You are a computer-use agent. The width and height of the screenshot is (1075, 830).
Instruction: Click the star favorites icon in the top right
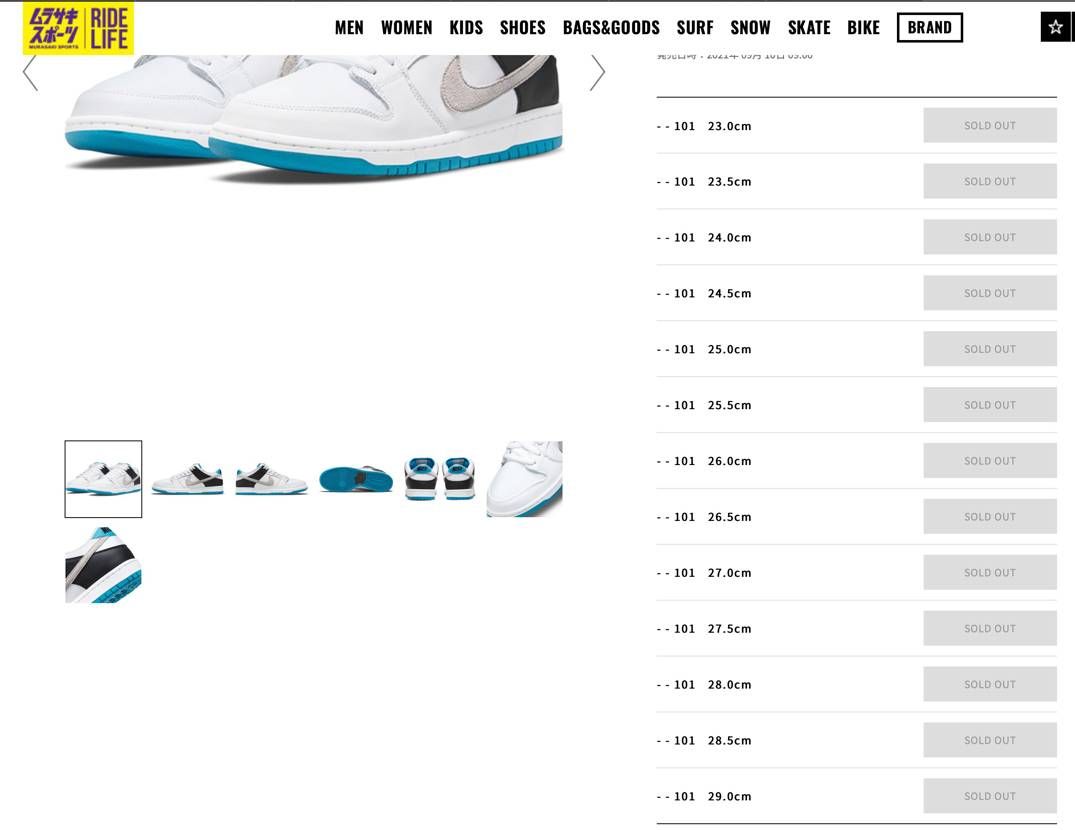coord(1055,27)
